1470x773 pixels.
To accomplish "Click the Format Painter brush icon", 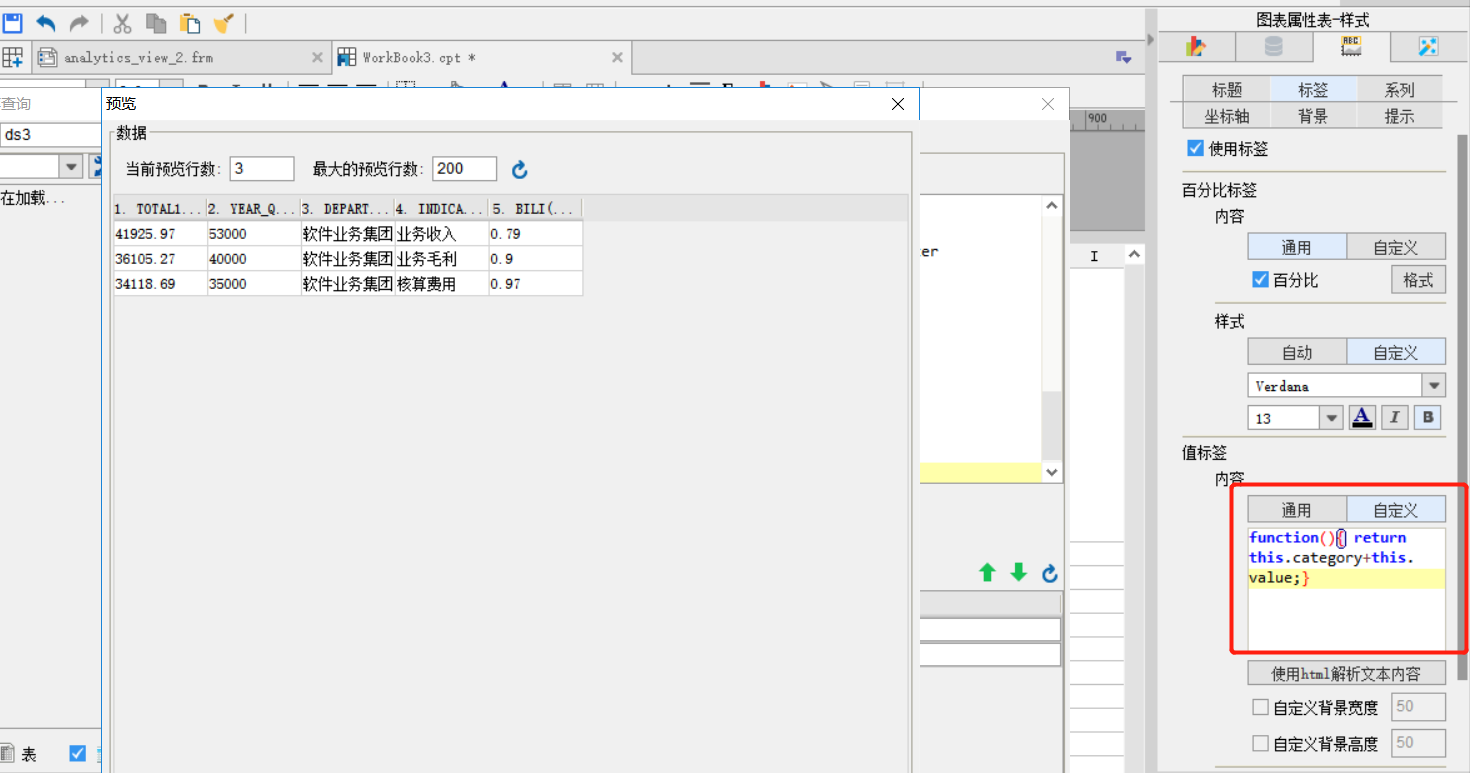I will pos(222,23).
